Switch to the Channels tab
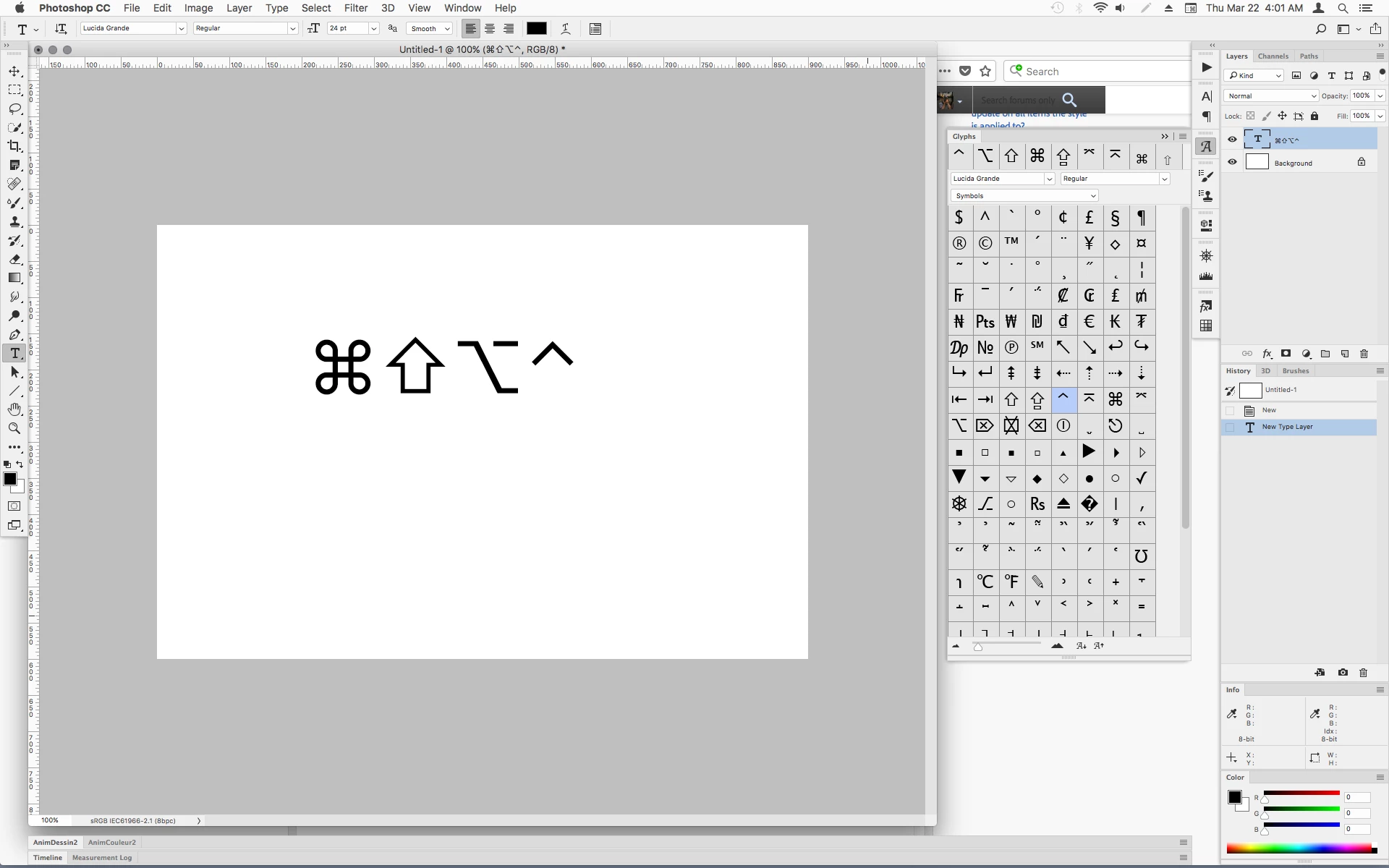The width and height of the screenshot is (1389, 868). [1273, 56]
